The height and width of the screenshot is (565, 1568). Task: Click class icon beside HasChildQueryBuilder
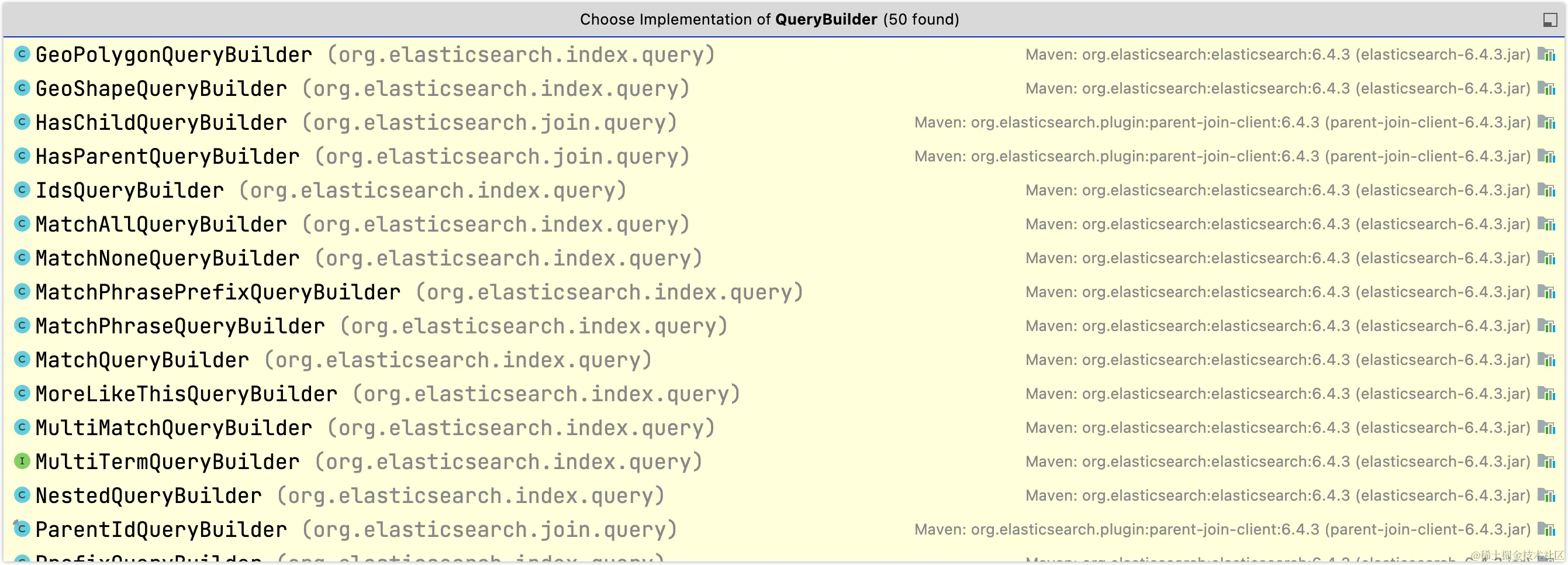point(22,122)
